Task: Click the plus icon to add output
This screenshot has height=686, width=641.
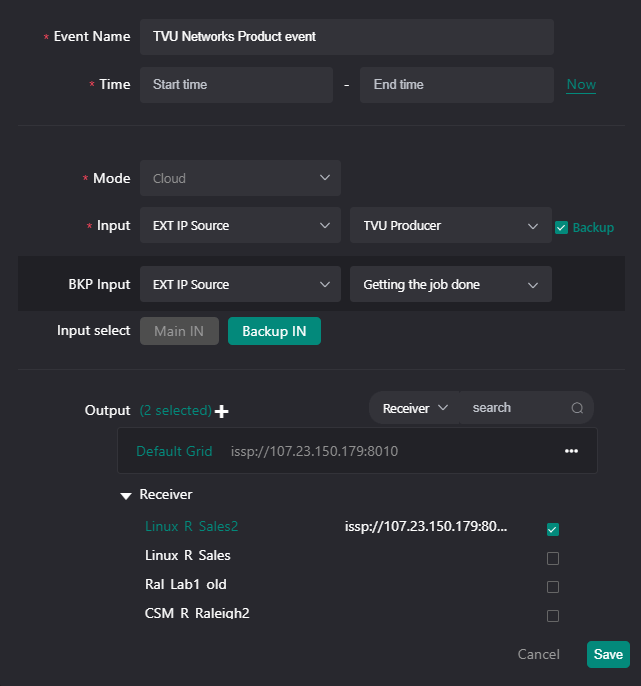Action: (x=222, y=411)
